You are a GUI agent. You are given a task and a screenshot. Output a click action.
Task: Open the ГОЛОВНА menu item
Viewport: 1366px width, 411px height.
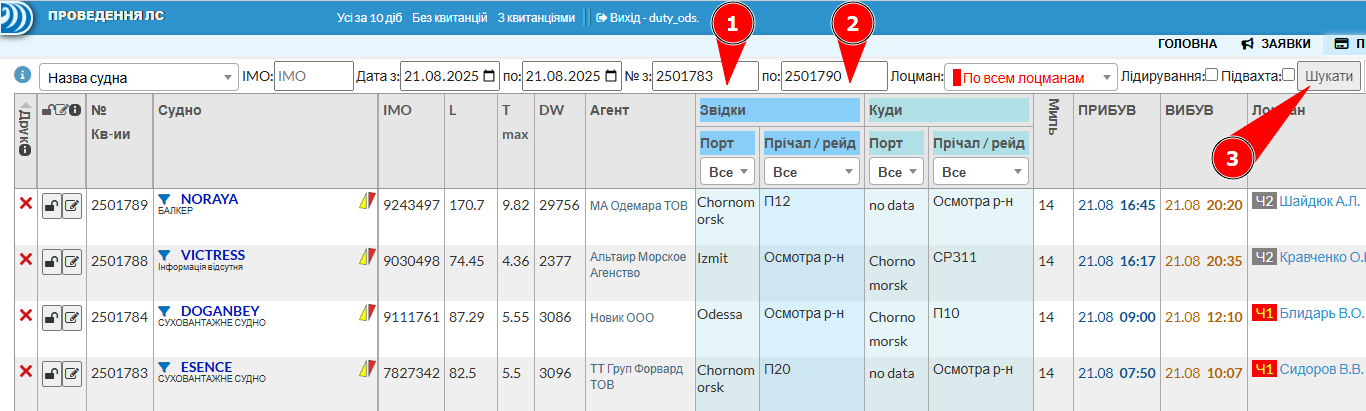[x=1187, y=44]
